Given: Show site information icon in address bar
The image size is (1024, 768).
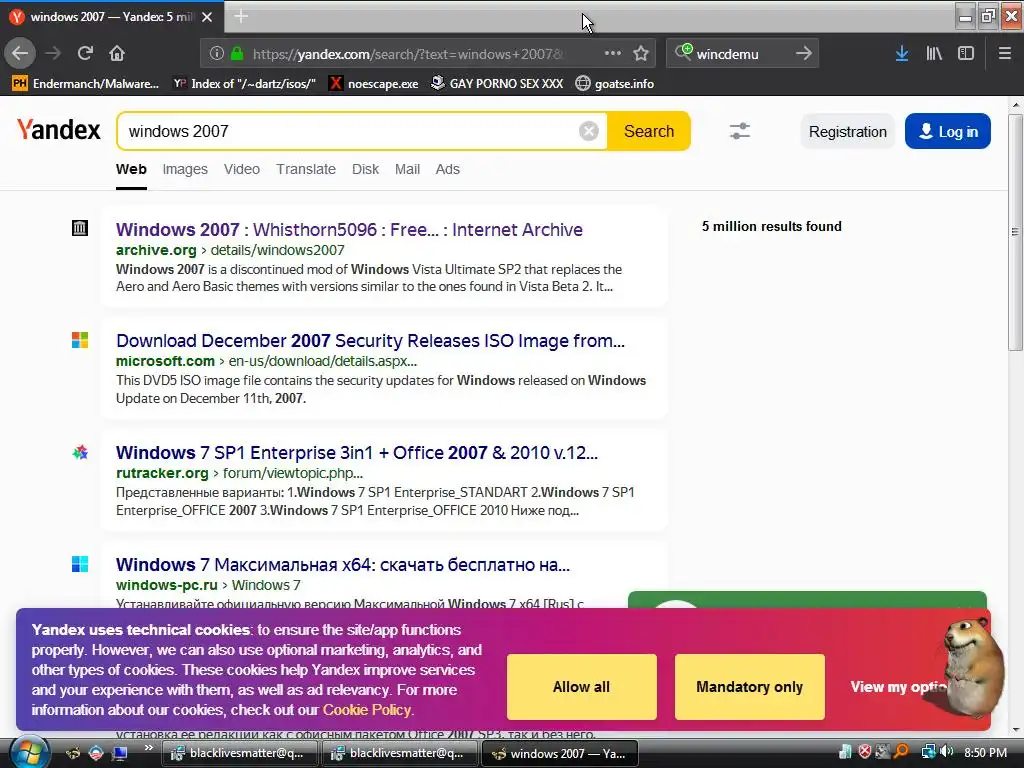Looking at the screenshot, I should [x=217, y=54].
